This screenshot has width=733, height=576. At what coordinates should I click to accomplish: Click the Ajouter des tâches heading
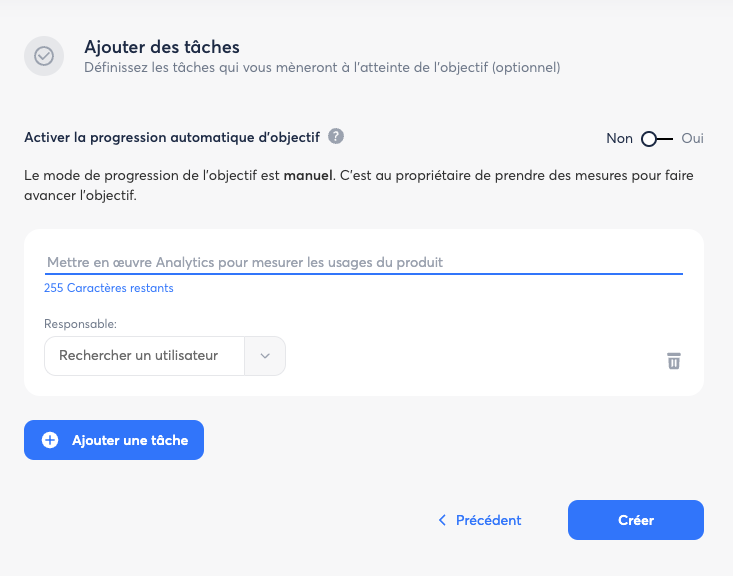(x=162, y=47)
